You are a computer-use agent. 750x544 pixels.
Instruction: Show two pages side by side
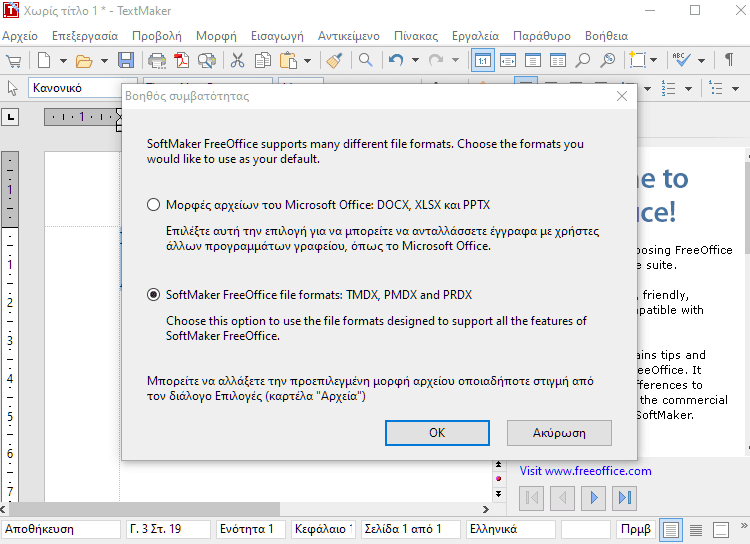pyautogui.click(x=558, y=61)
